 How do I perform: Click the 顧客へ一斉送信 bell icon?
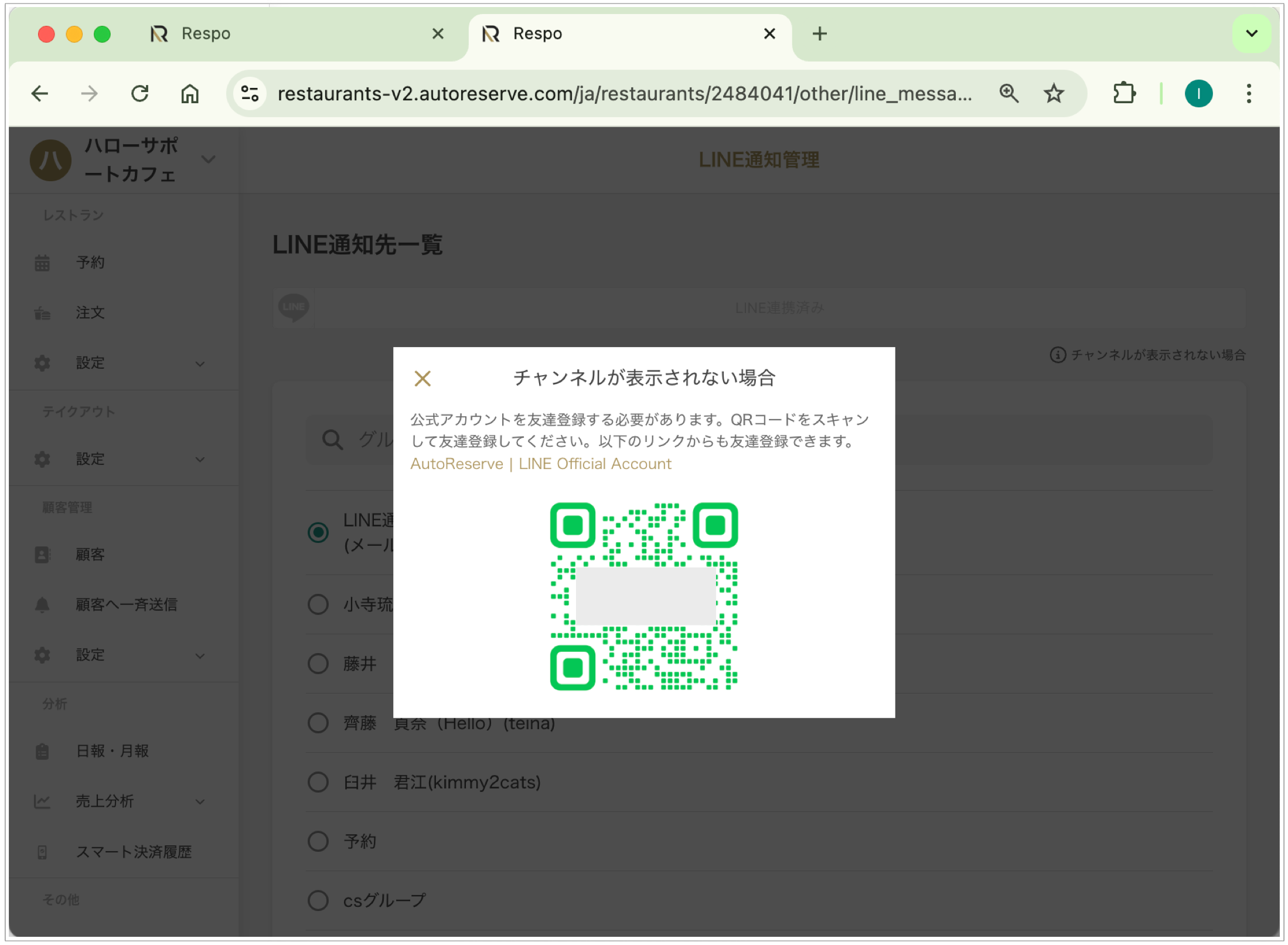[42, 604]
